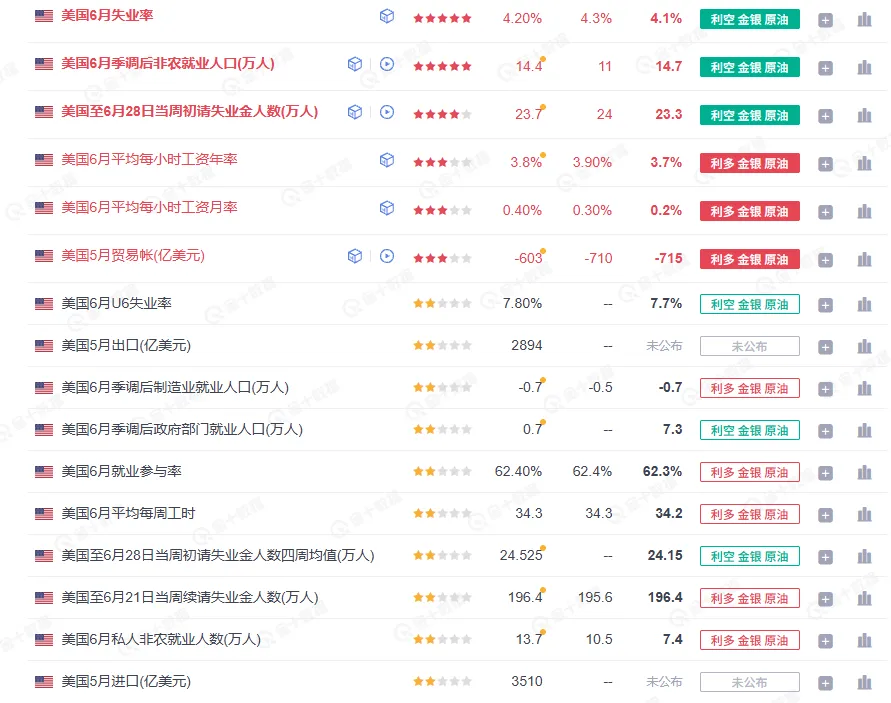Select 美国6月U6失业率 row title
Image resolution: width=891 pixels, height=703 pixels.
point(116,303)
